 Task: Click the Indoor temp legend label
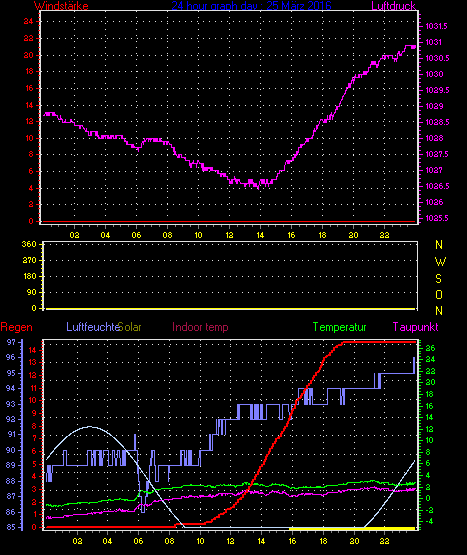point(200,327)
